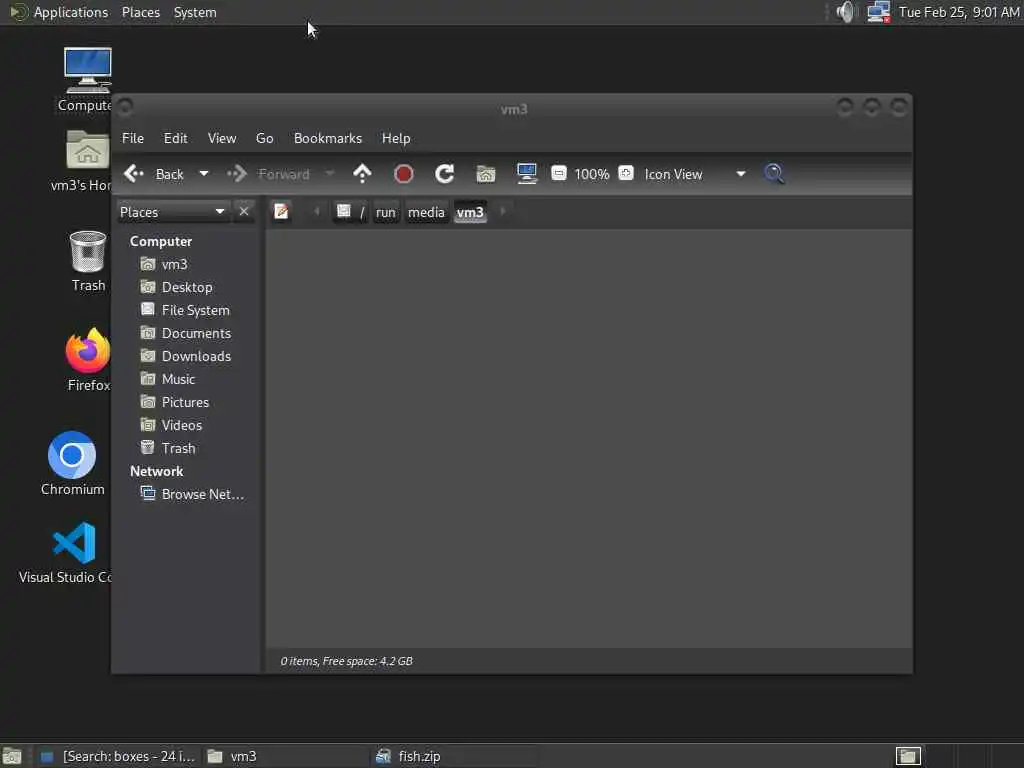Open the Icon View mode dropdown

point(695,174)
